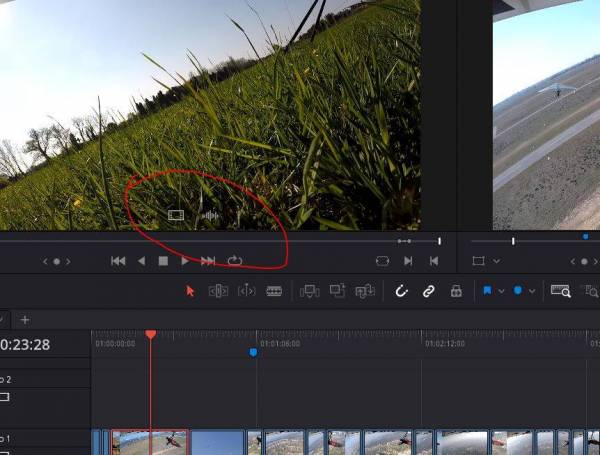Click the Replace clip icon

[365, 291]
